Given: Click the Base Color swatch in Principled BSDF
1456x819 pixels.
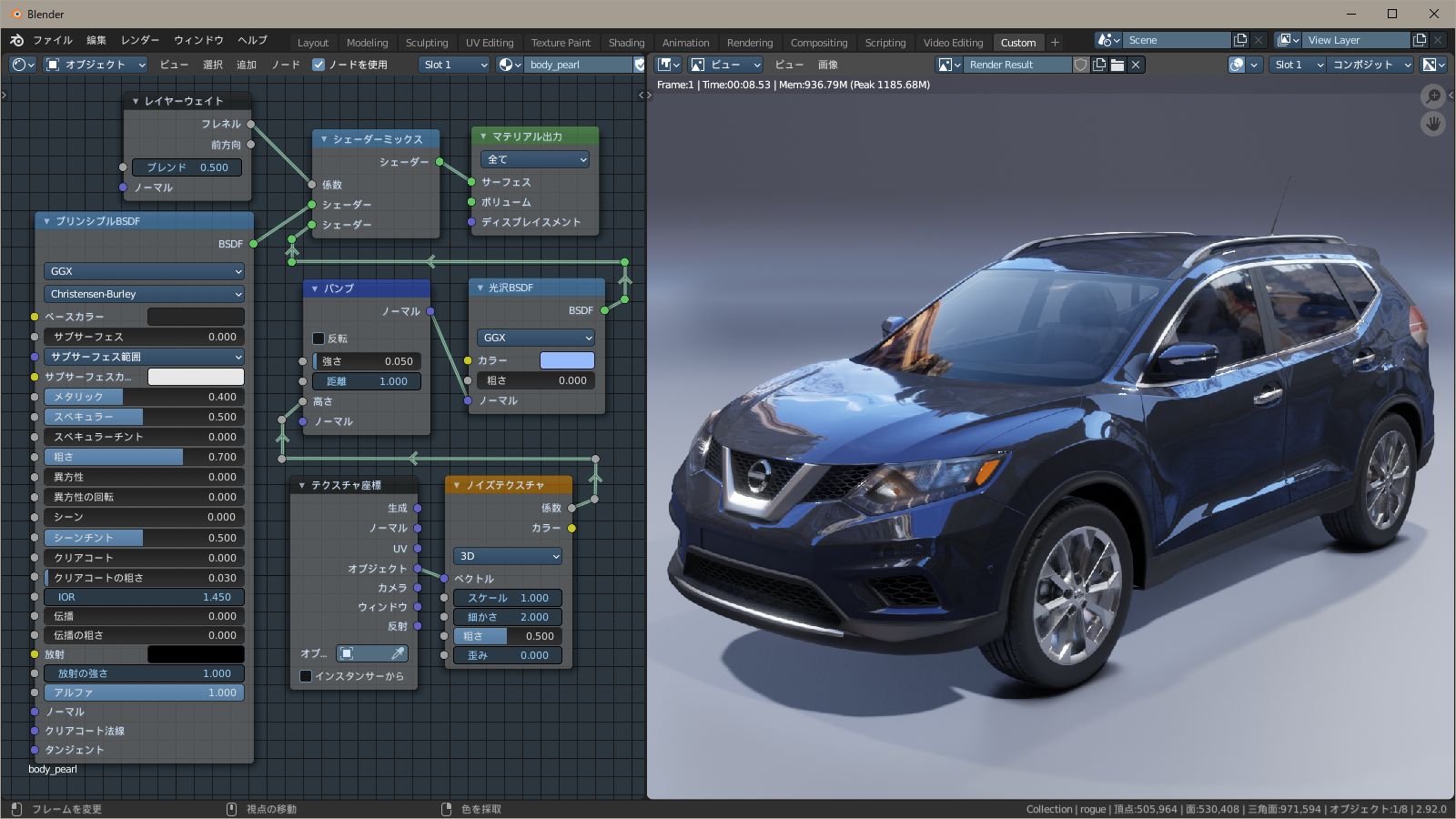Looking at the screenshot, I should tap(196, 317).
